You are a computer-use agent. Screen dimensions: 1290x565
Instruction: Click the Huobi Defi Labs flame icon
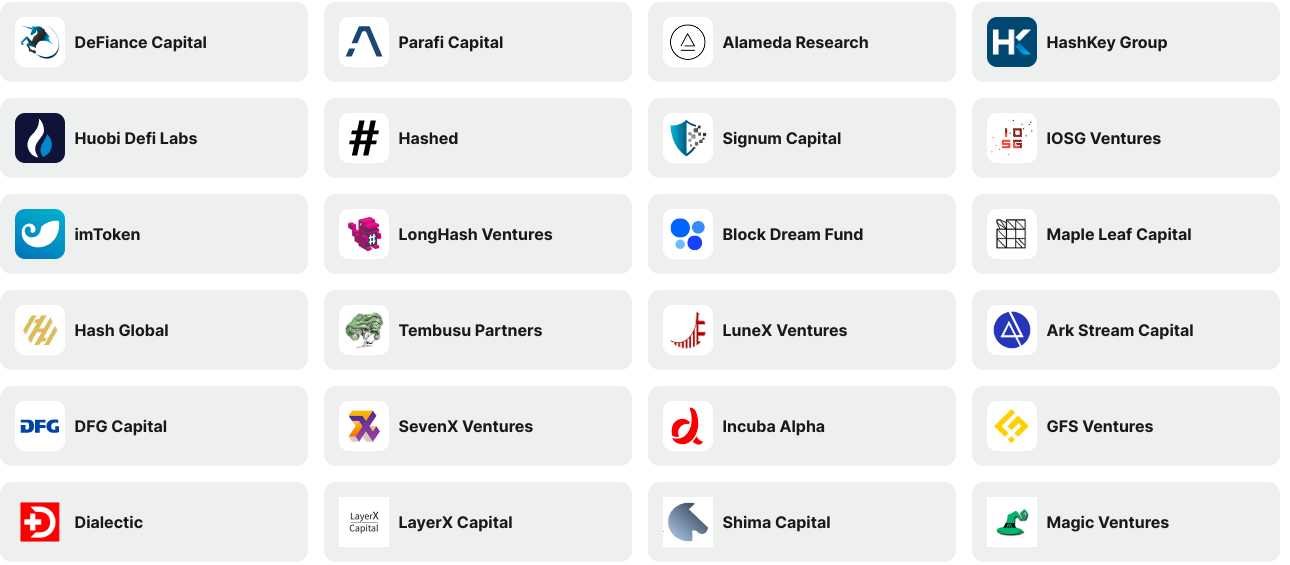pos(40,138)
